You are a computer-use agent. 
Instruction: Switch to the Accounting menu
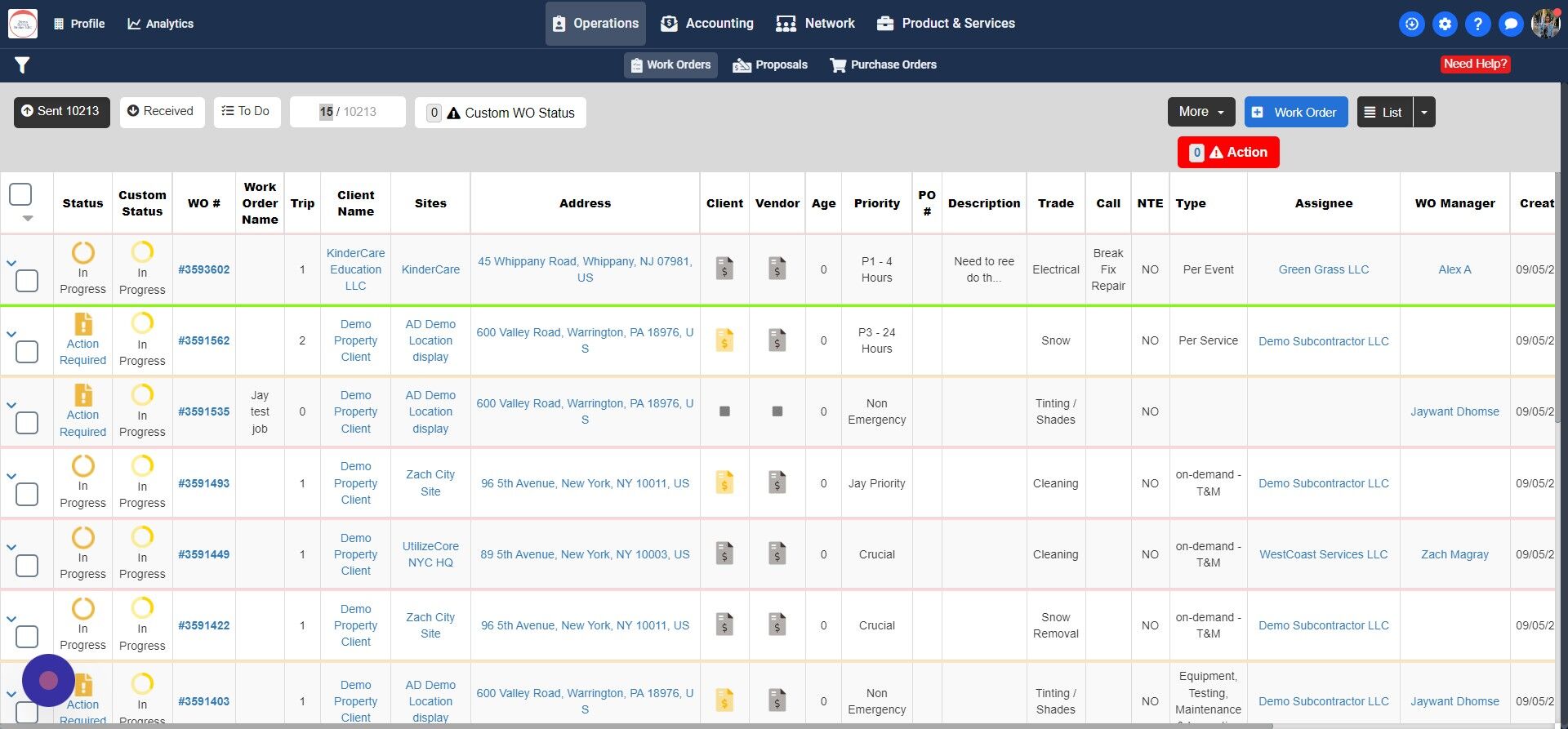point(707,24)
